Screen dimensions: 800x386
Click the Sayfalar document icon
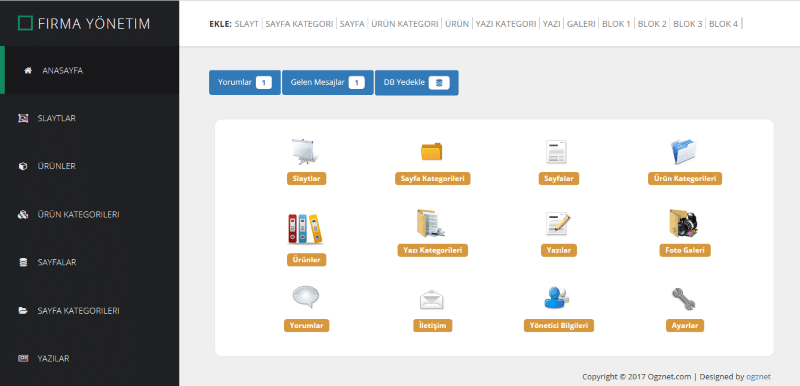tap(556, 152)
